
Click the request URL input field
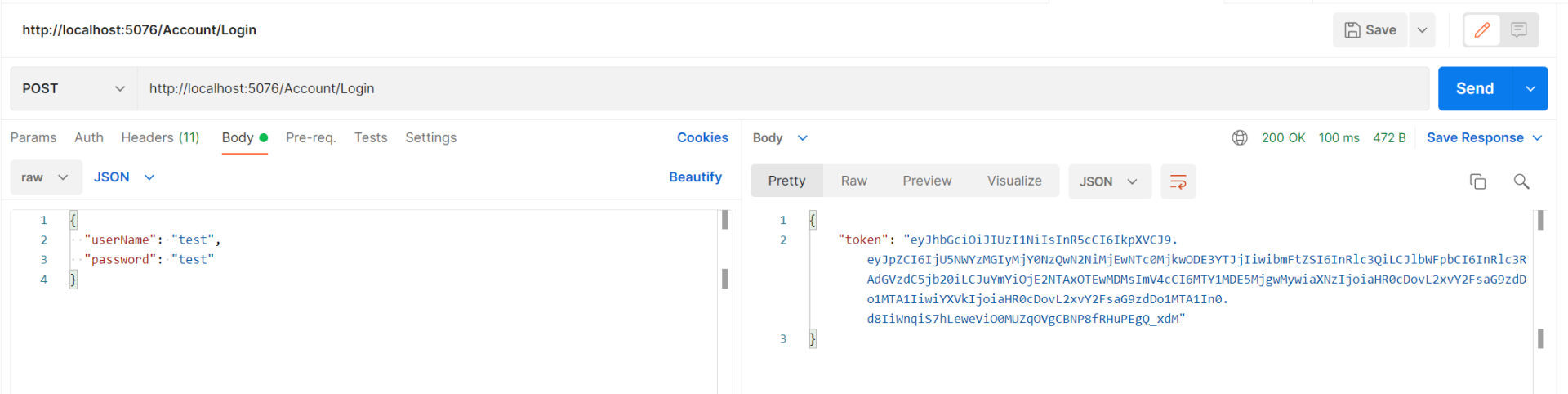pyautogui.click(x=783, y=88)
